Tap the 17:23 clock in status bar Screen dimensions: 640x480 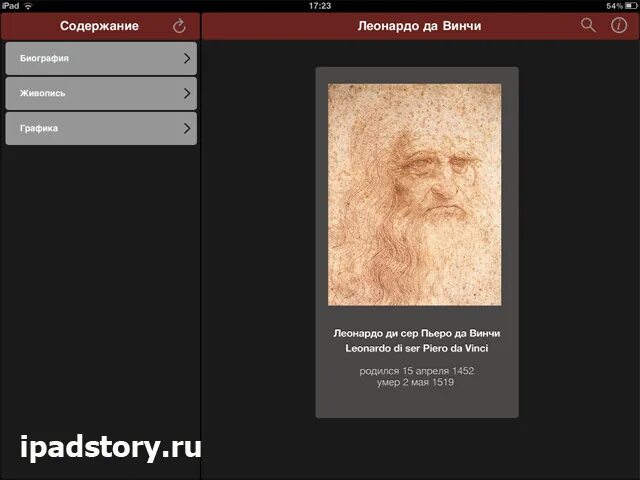320,6
